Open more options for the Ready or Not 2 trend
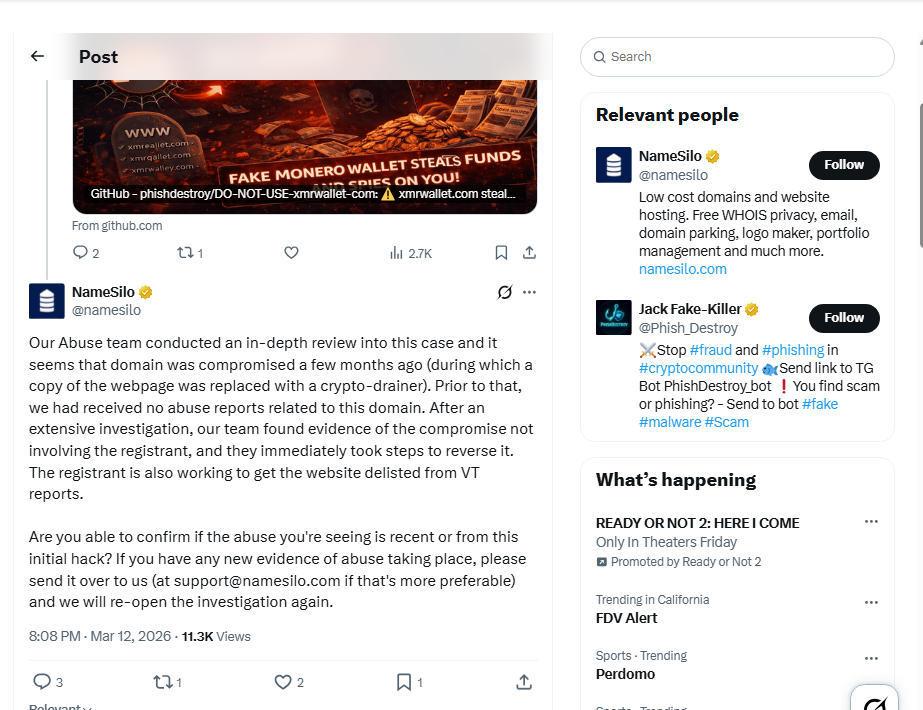Viewport: 923px width, 710px height. click(871, 522)
